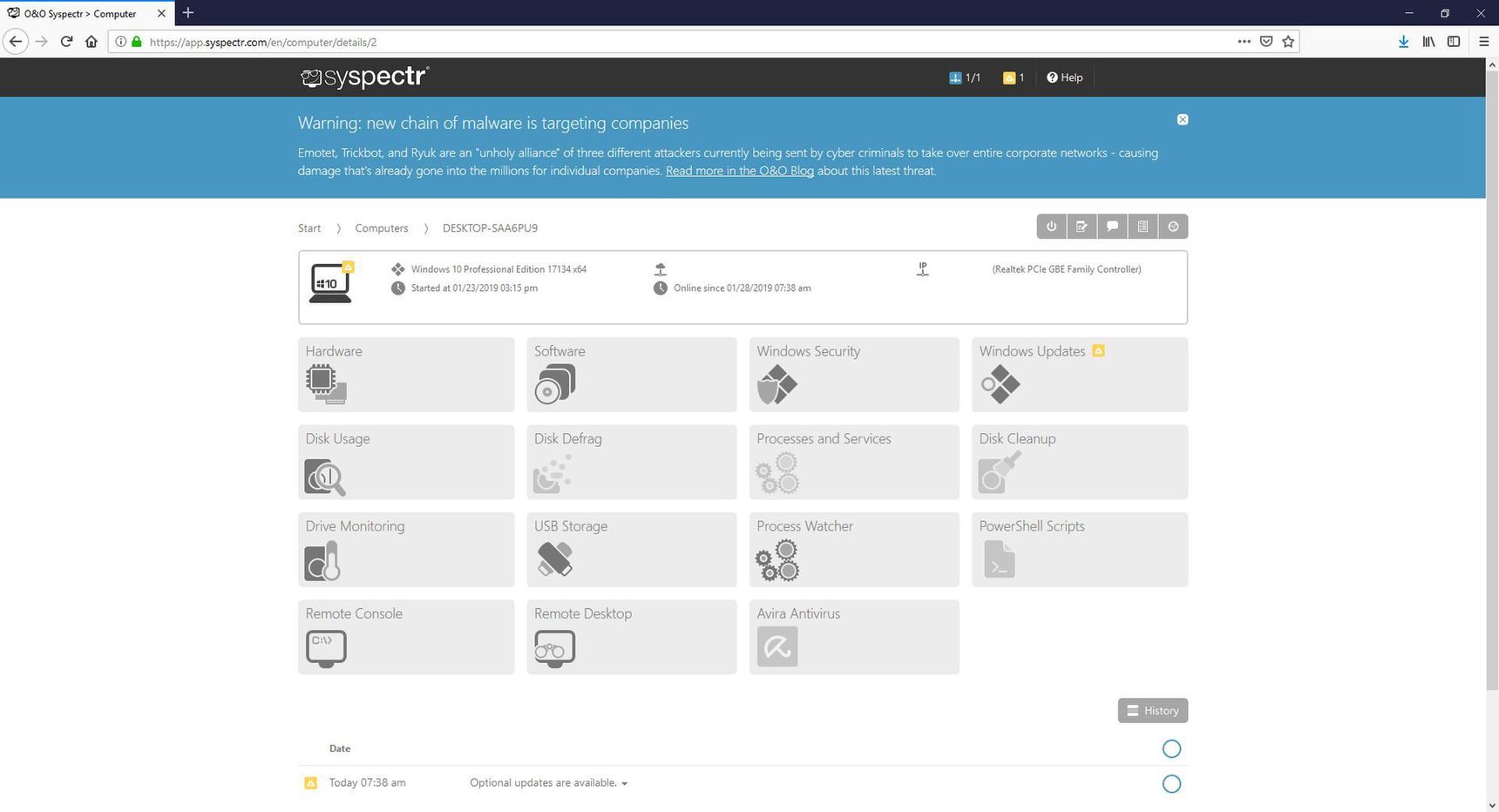Viewport: 1499px width, 812px height.
Task: Open the Windows Updates tile
Action: click(x=1080, y=375)
